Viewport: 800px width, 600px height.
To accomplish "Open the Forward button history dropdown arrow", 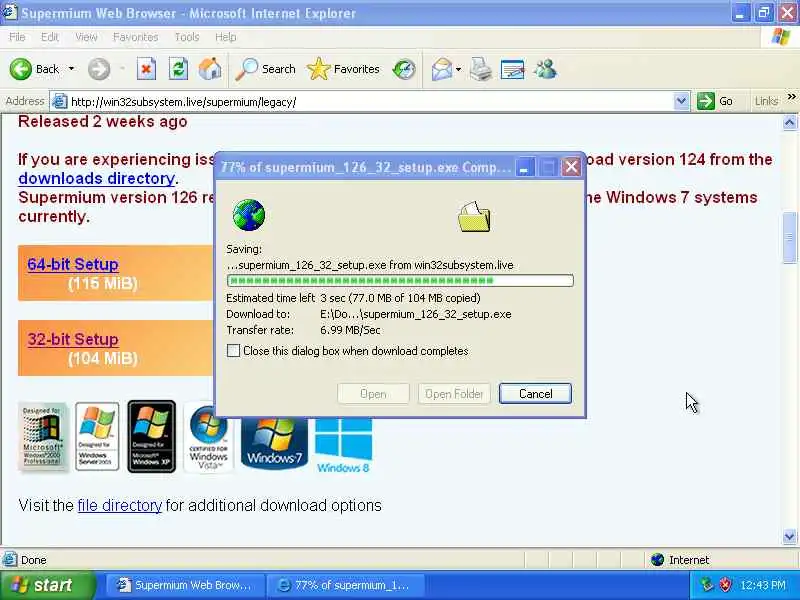I will point(122,69).
